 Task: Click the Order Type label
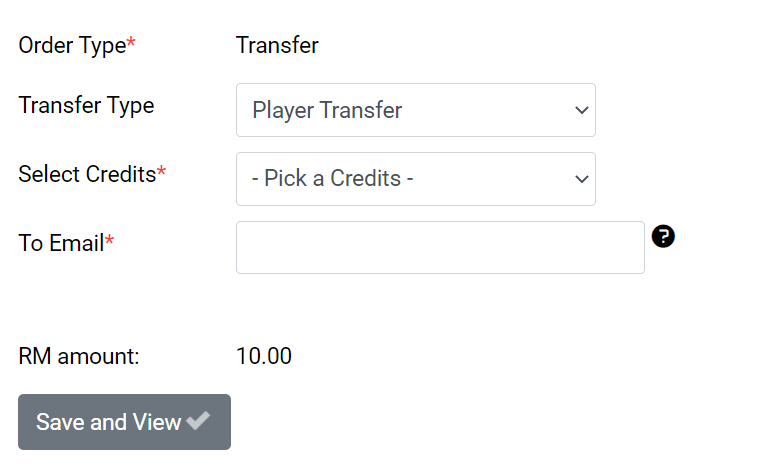tap(72, 46)
